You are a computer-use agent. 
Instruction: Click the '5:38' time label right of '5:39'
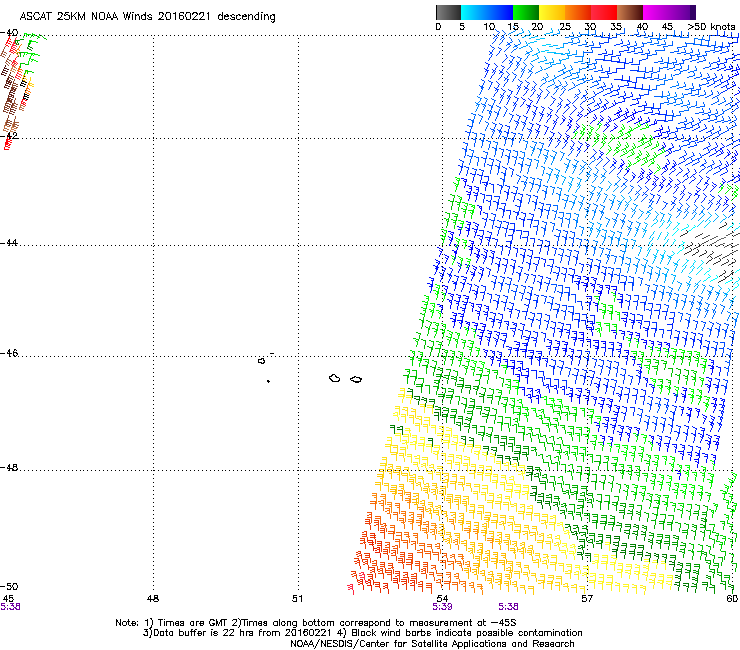tap(508, 607)
